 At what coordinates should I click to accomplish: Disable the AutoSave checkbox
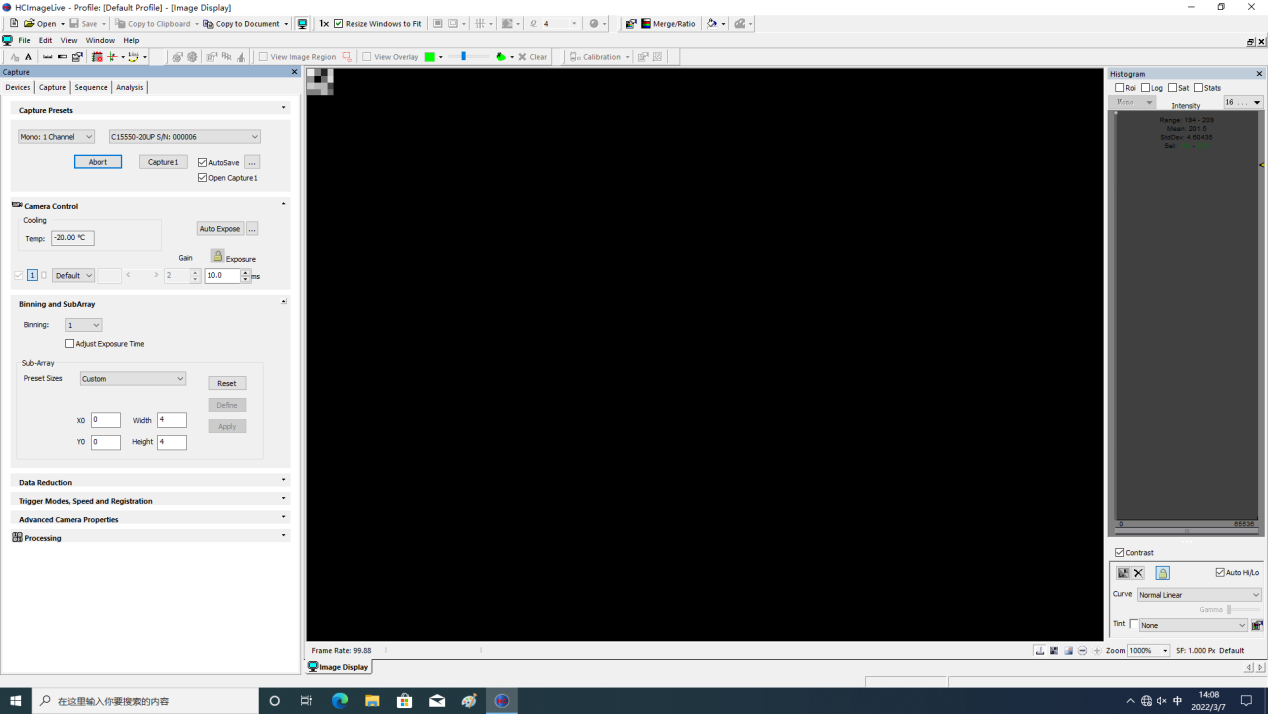click(x=203, y=162)
